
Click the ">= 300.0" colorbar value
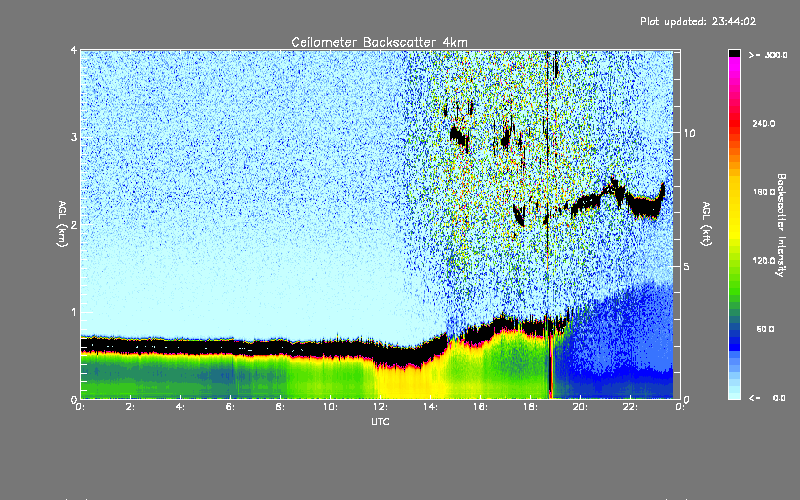(x=768, y=55)
